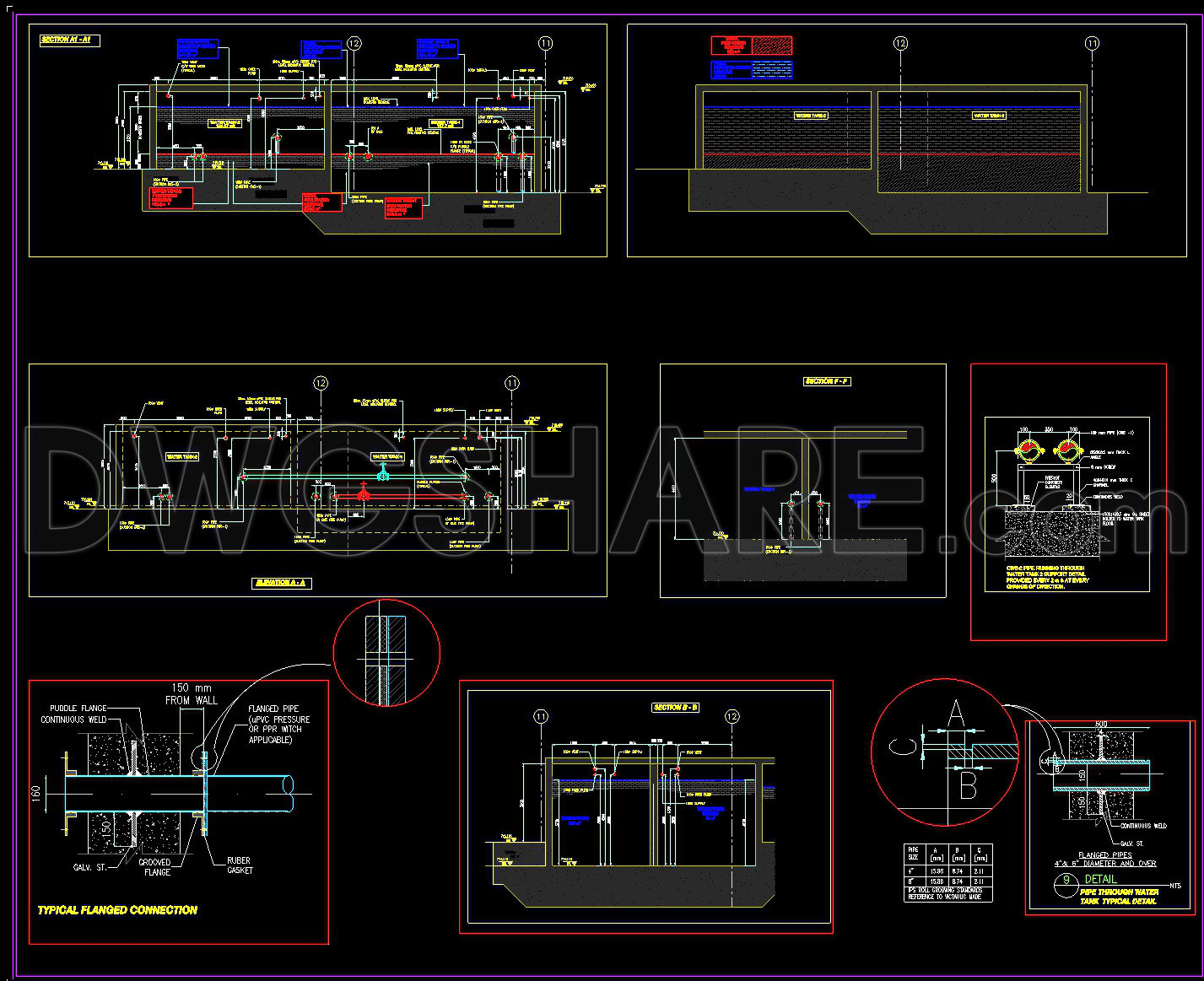Select the green valve symbol in Elevation A-A
The width and height of the screenshot is (1204, 981).
383,474
